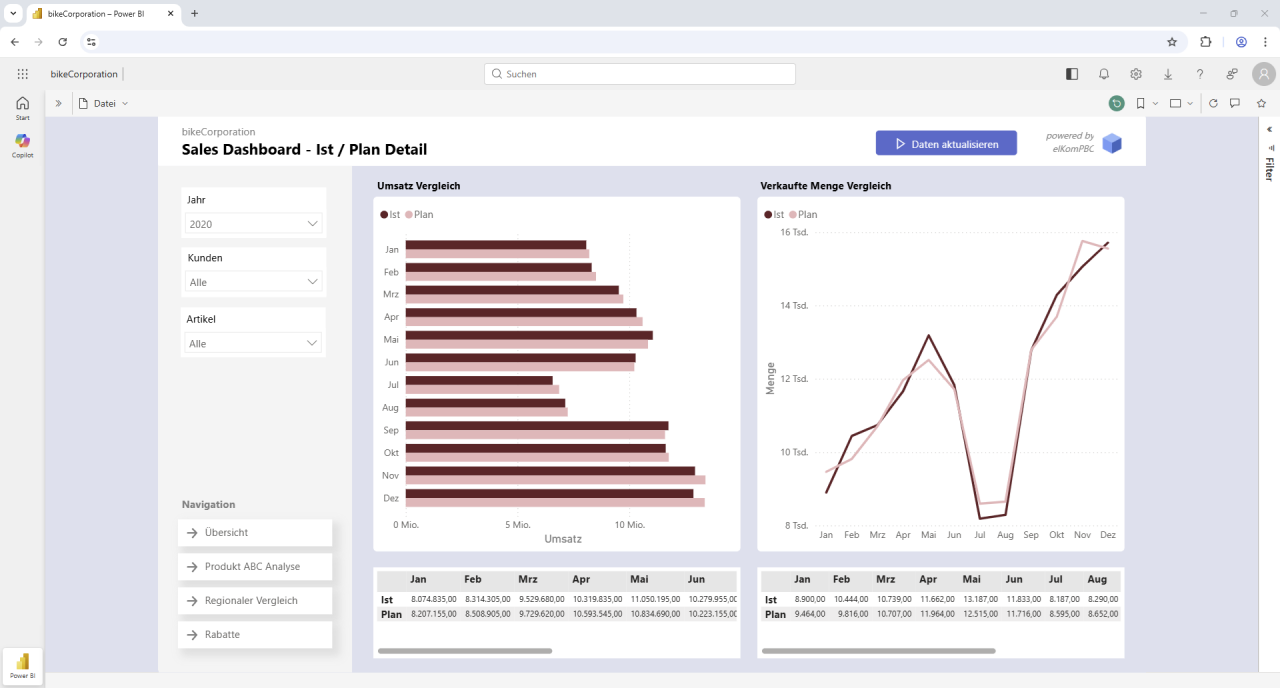Click the download icon in the header
This screenshot has height=688, width=1280.
[x=1168, y=73]
